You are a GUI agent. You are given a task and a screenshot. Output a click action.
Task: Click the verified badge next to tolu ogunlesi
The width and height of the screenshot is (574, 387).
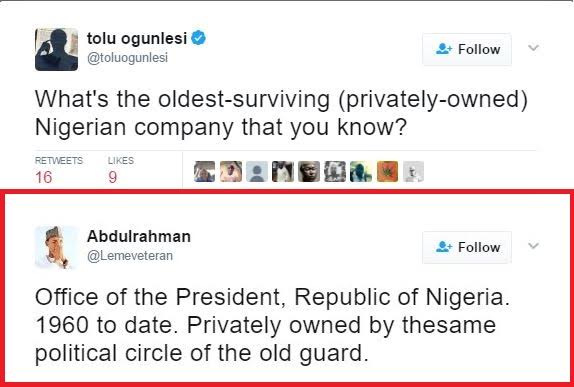[x=198, y=38]
